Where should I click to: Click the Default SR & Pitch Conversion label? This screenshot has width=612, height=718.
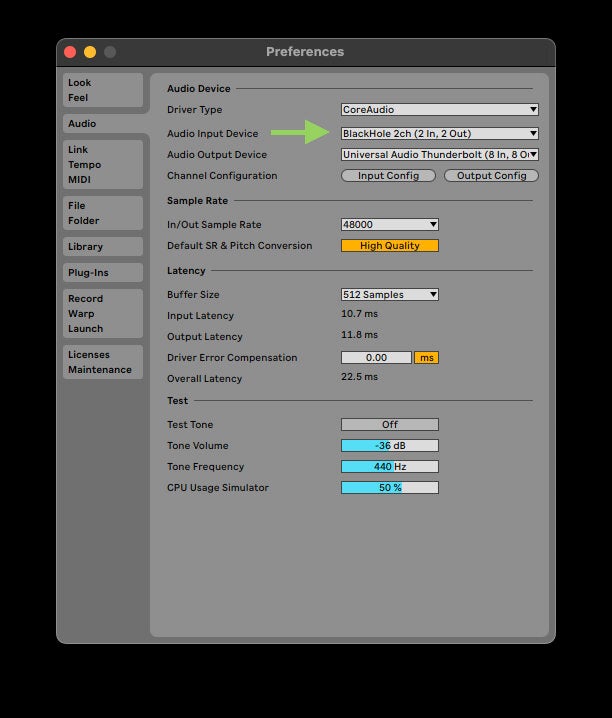click(239, 246)
